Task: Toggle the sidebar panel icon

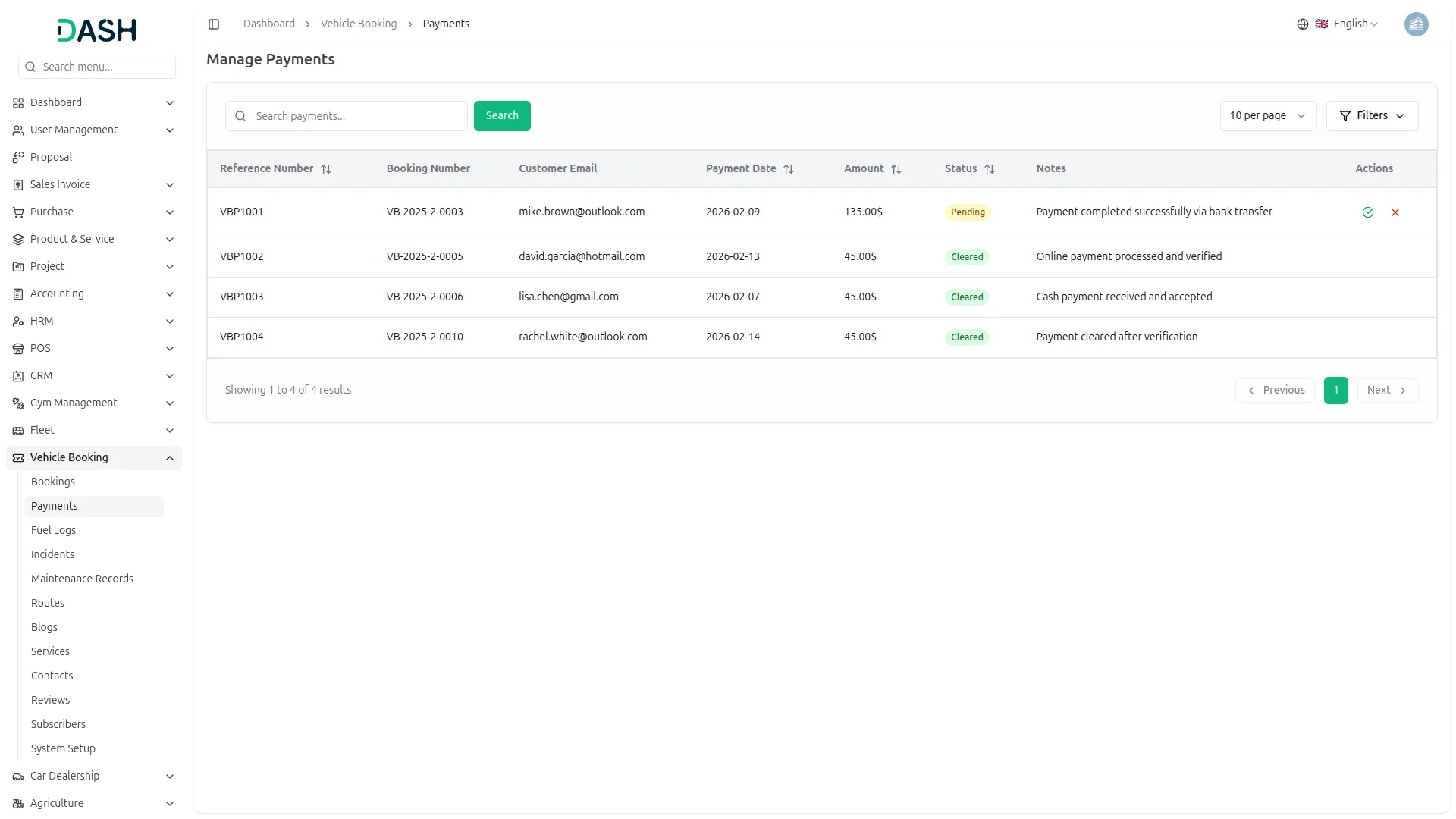Action: click(214, 24)
